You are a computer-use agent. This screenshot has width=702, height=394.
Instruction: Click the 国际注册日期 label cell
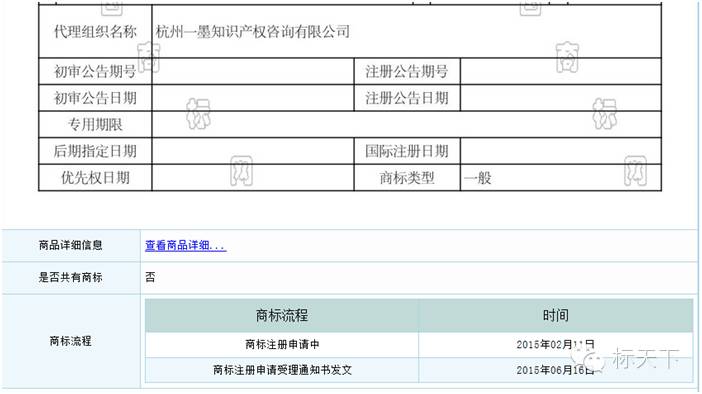click(x=407, y=151)
